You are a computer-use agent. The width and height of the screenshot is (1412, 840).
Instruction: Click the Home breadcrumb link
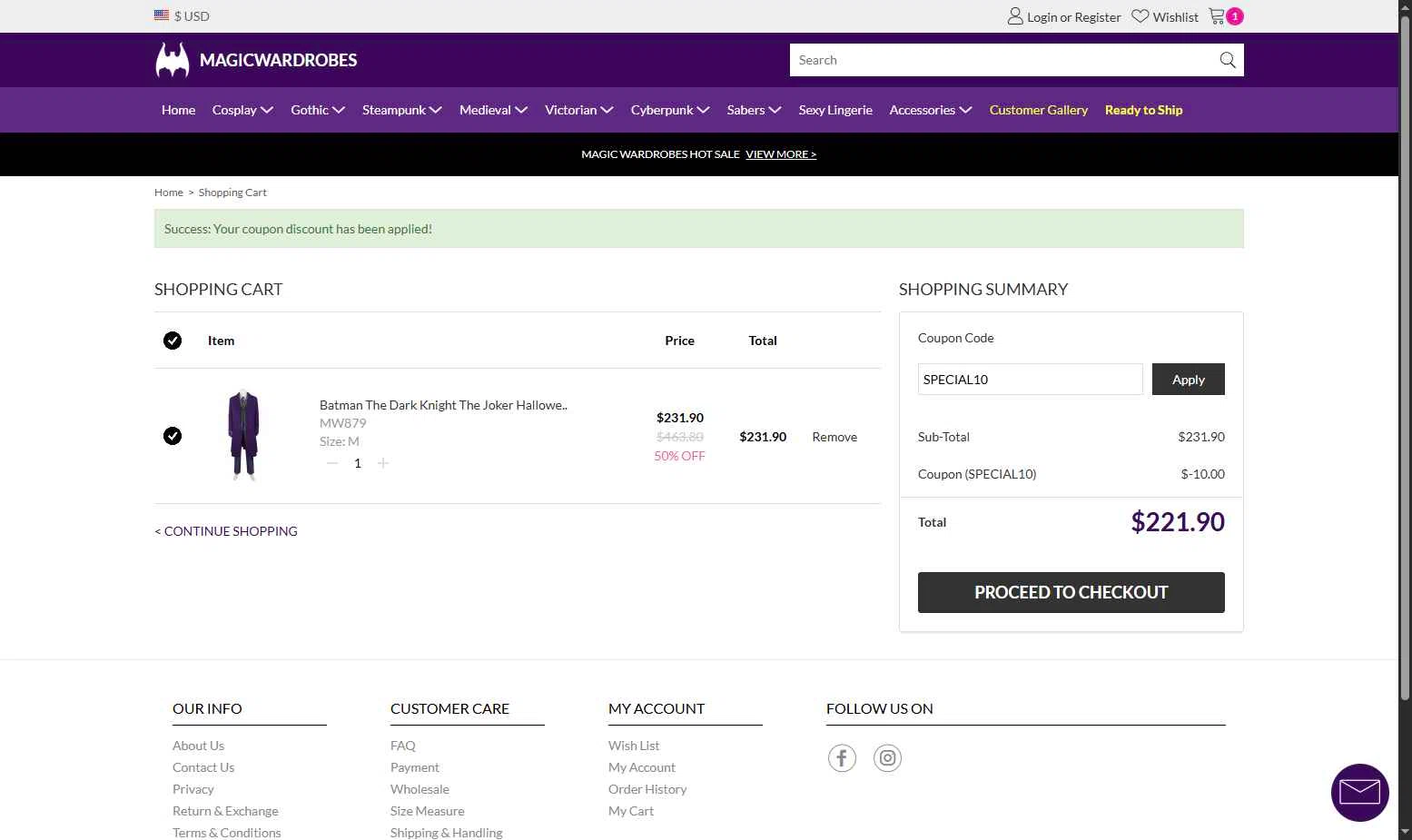[169, 193]
